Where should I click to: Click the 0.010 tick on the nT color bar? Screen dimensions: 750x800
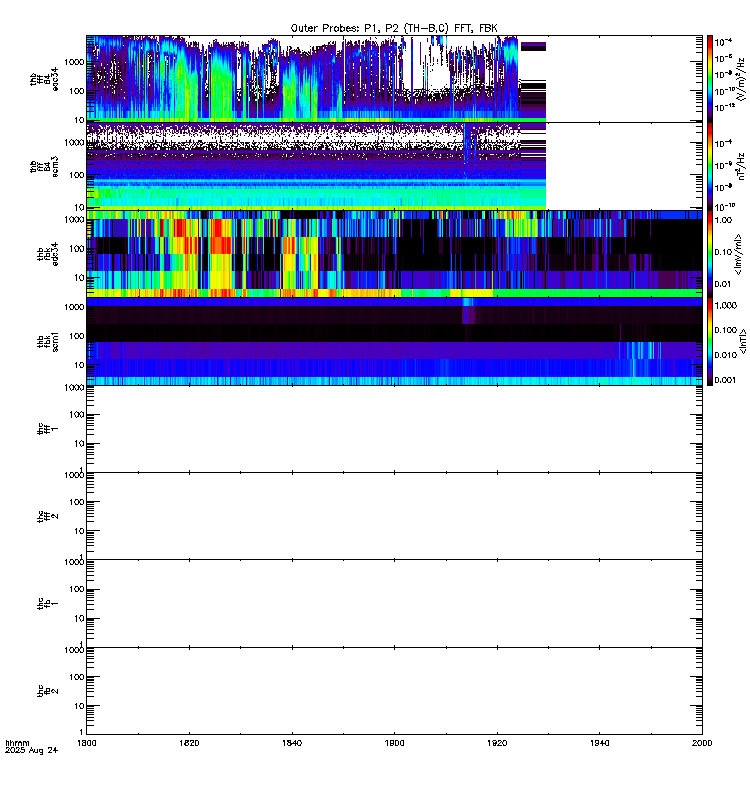(x=726, y=355)
